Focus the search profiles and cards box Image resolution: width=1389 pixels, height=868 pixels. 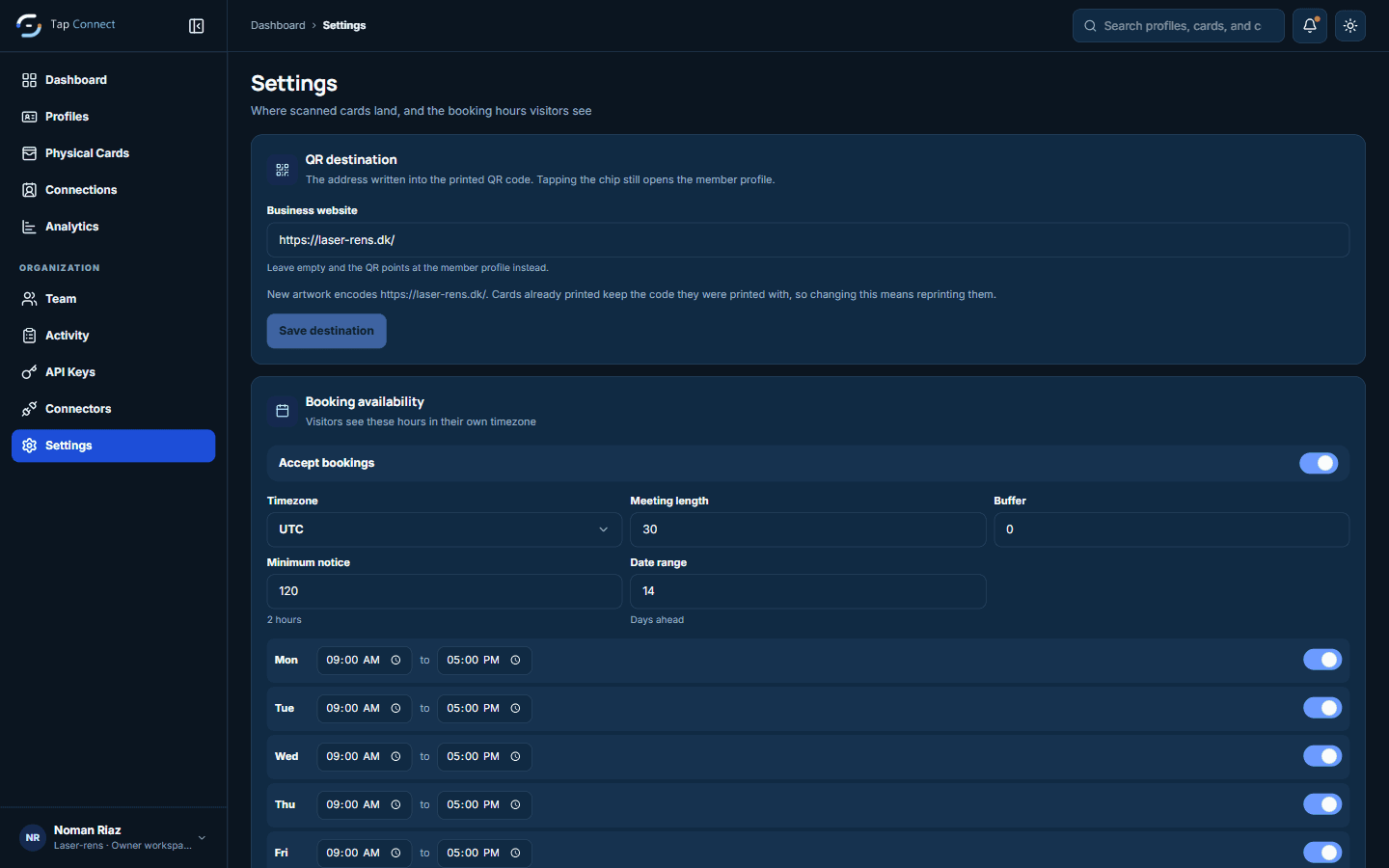pyautogui.click(x=1179, y=26)
